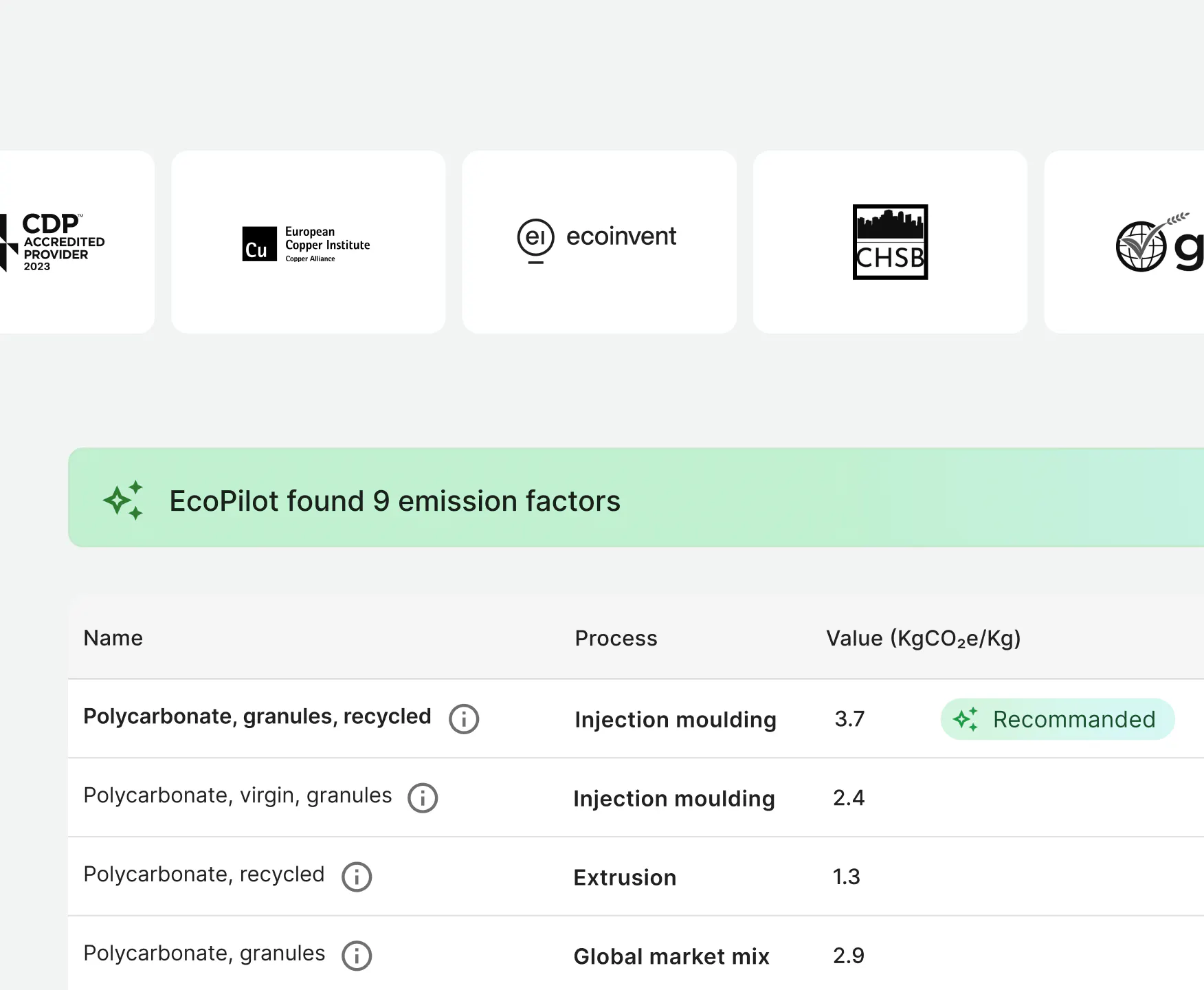This screenshot has width=1204, height=990.
Task: Click the 3.7 emission value
Action: (849, 719)
